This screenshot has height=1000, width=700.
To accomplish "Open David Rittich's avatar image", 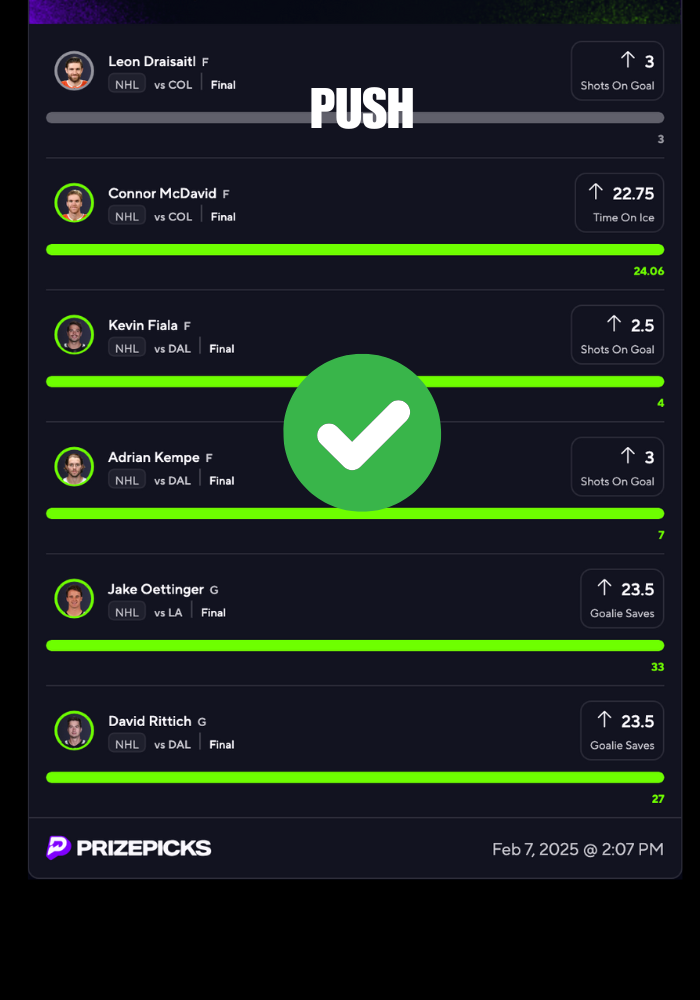I will 74,731.
